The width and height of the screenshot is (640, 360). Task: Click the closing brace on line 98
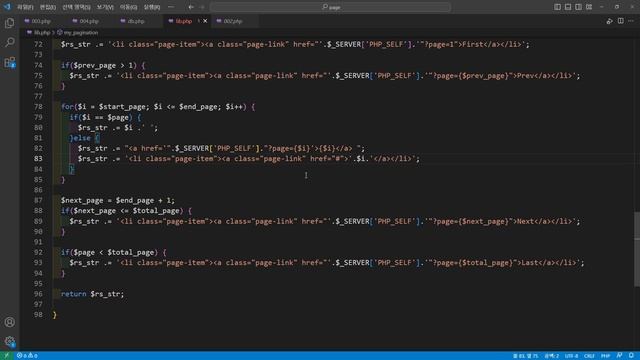tap(55, 315)
